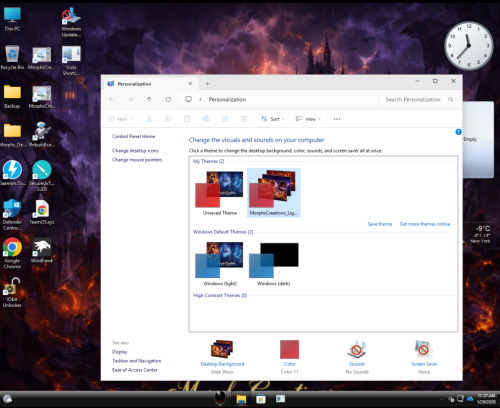Click the help question mark icon
The height and width of the screenshot is (408, 500).
(458, 132)
